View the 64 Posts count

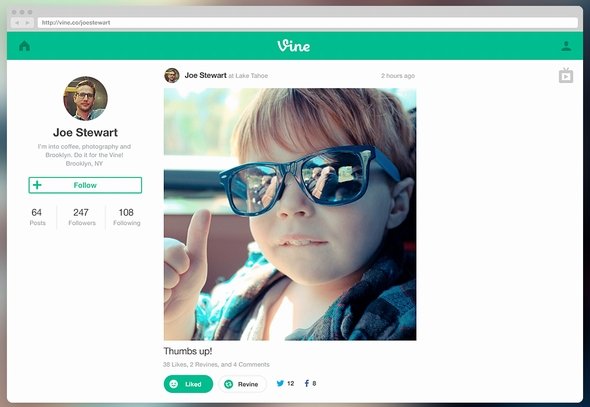[x=37, y=217]
